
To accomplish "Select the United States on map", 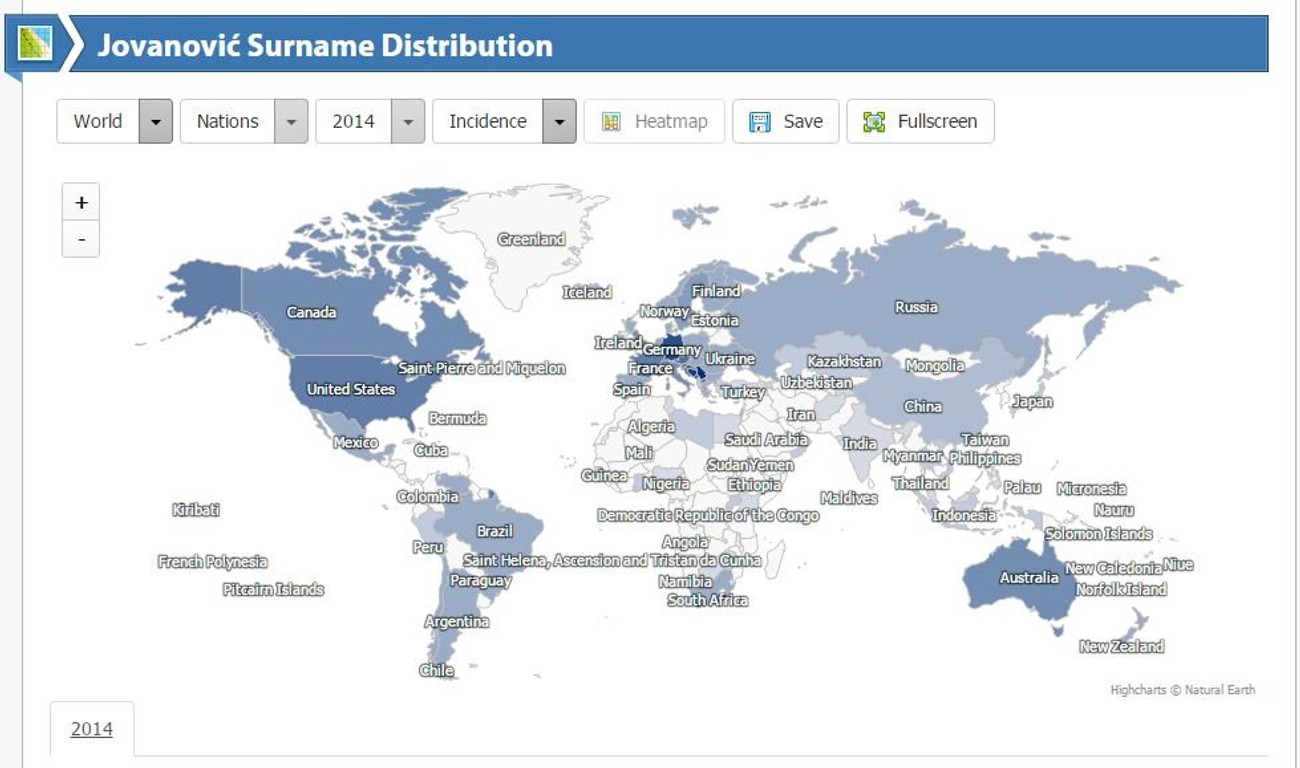I will 351,389.
